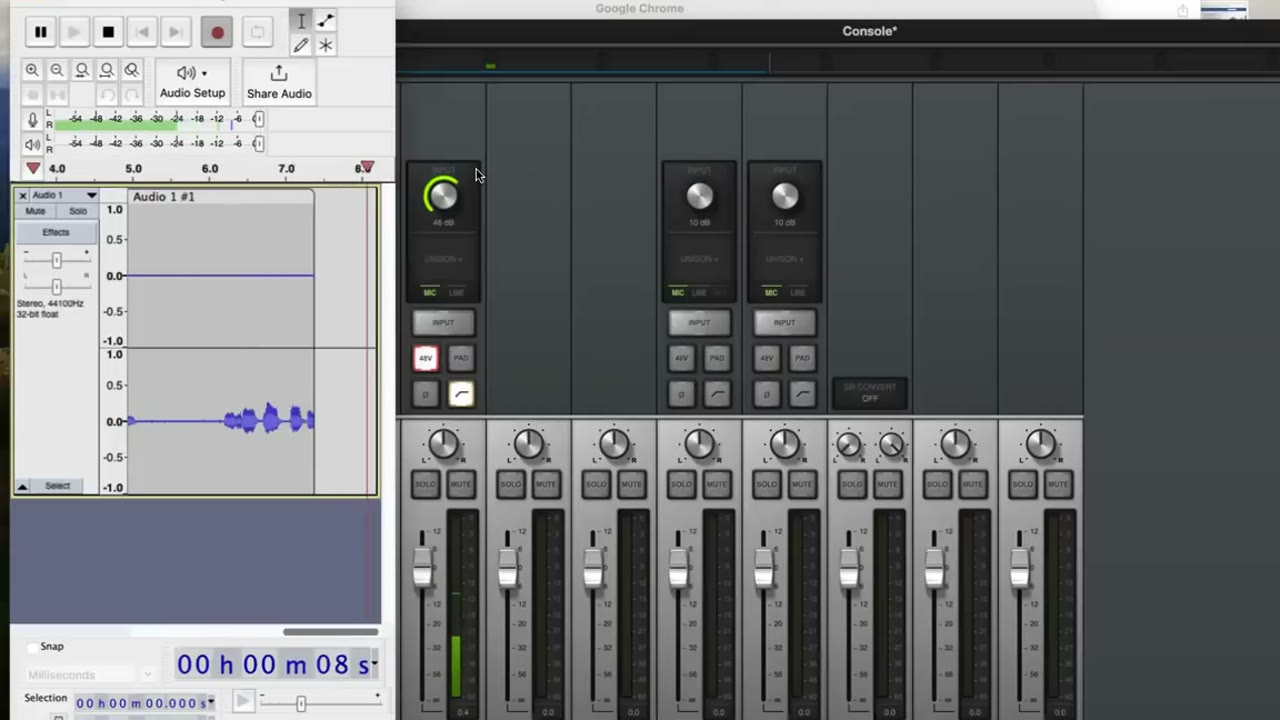Open the UNISON insert on first Console channel
Image resolution: width=1280 pixels, height=720 pixels.
pos(443,259)
